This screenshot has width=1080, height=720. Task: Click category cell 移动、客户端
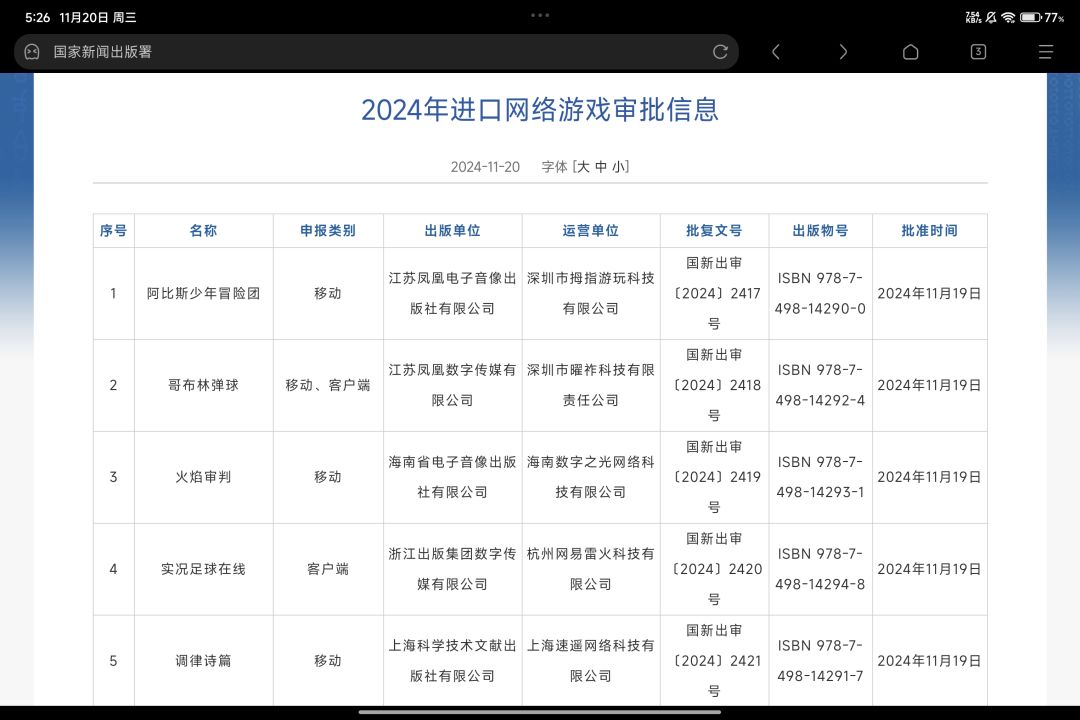coord(328,385)
